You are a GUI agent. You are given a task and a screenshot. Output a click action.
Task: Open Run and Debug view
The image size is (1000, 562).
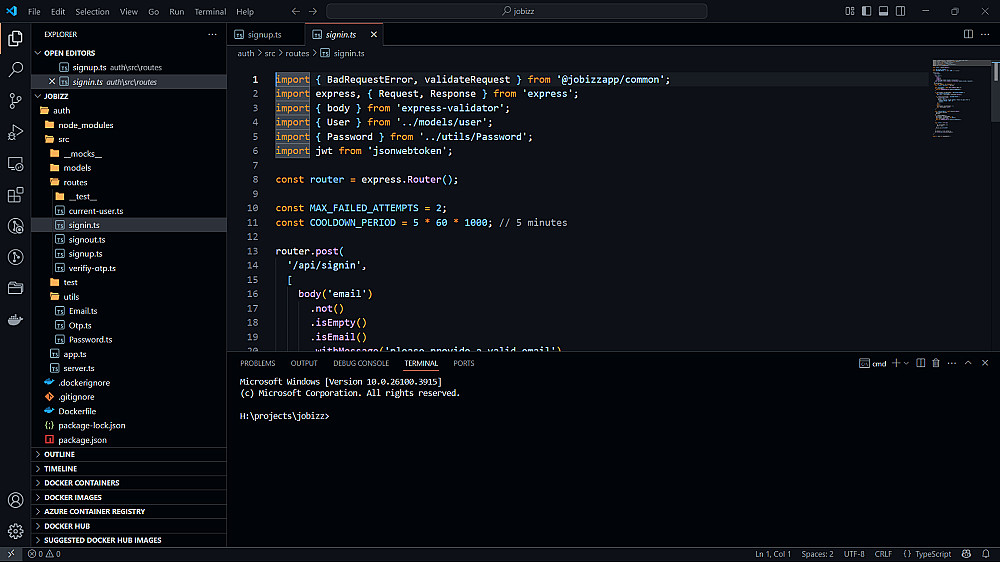point(15,132)
